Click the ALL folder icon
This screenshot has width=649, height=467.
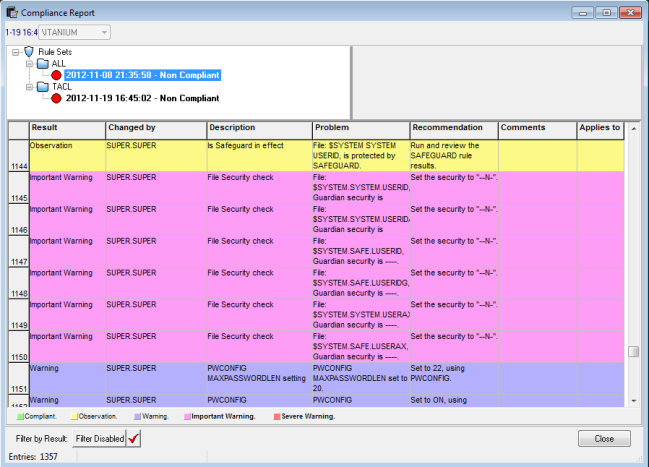pos(42,63)
